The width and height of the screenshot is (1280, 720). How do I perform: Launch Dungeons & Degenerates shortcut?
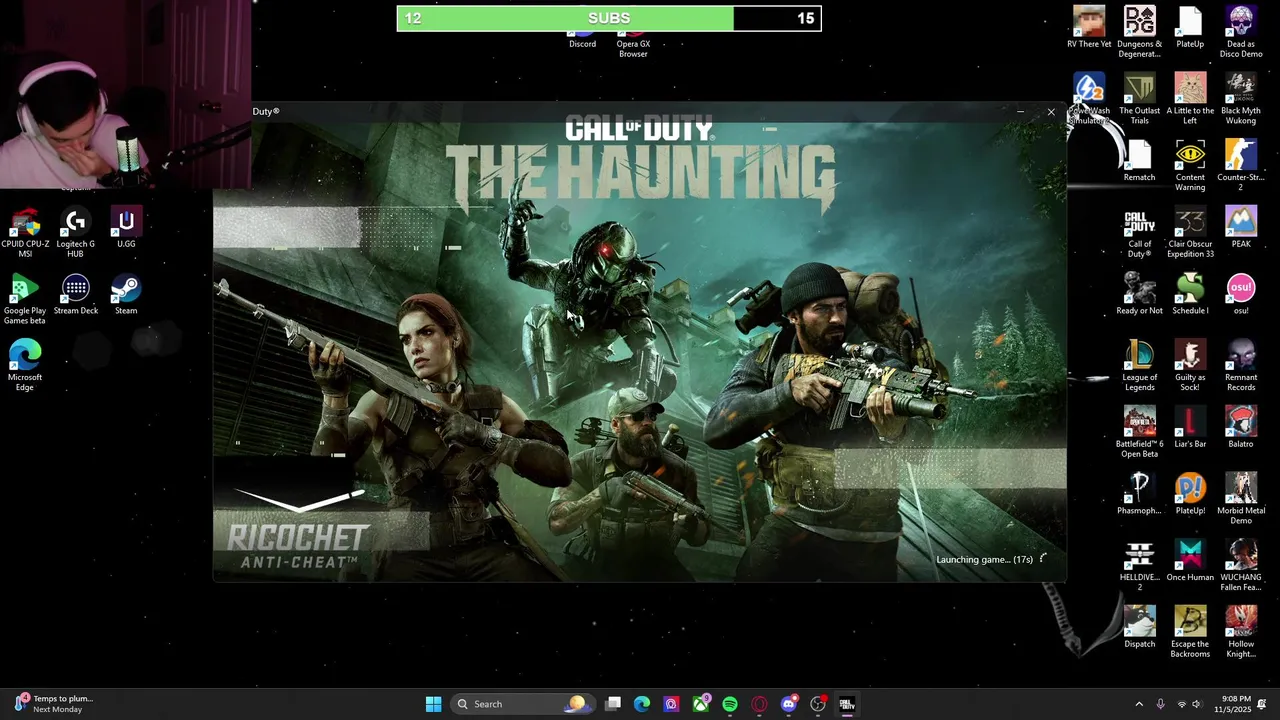pyautogui.click(x=1139, y=32)
